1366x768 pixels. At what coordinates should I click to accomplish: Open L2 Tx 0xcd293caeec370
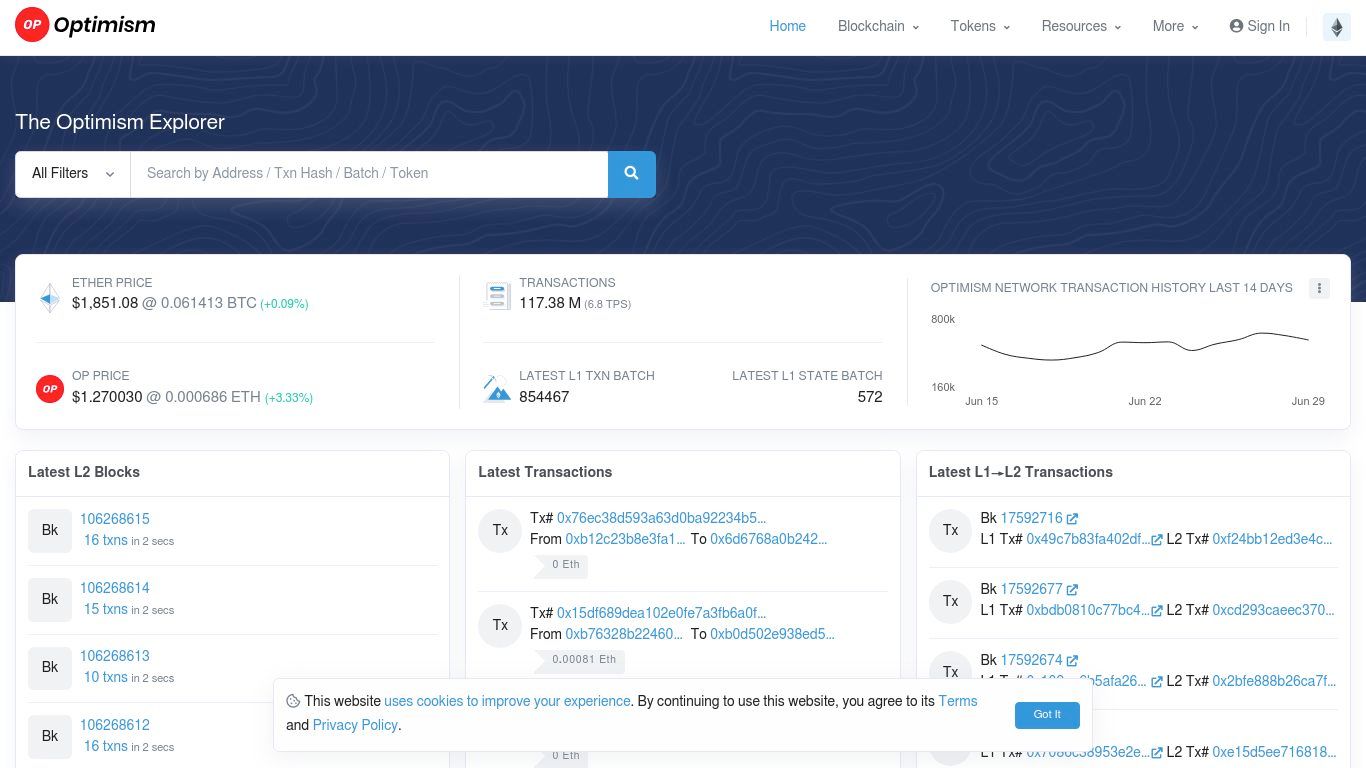(x=1274, y=611)
